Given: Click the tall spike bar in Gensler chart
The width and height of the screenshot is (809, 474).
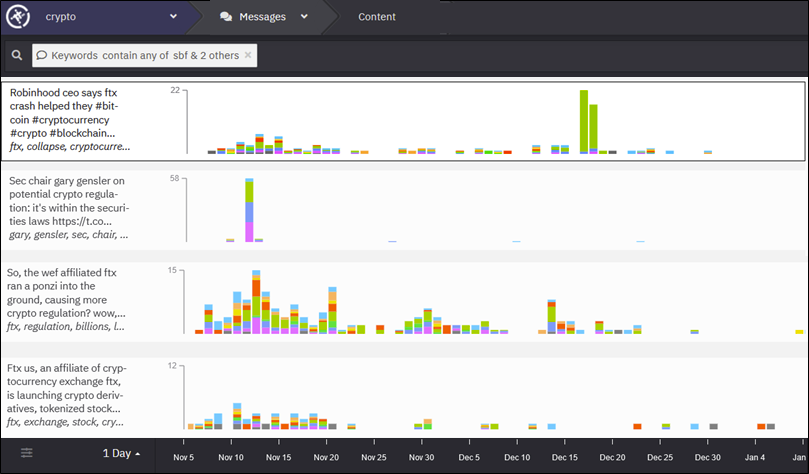Looking at the screenshot, I should pos(249,210).
